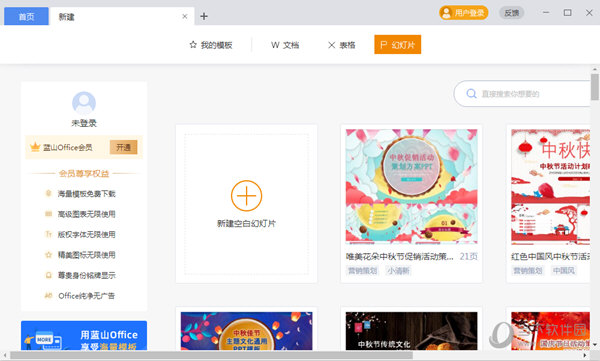
Task: Open the 红色中国风中秋节 template thumbnail
Action: click(x=551, y=186)
